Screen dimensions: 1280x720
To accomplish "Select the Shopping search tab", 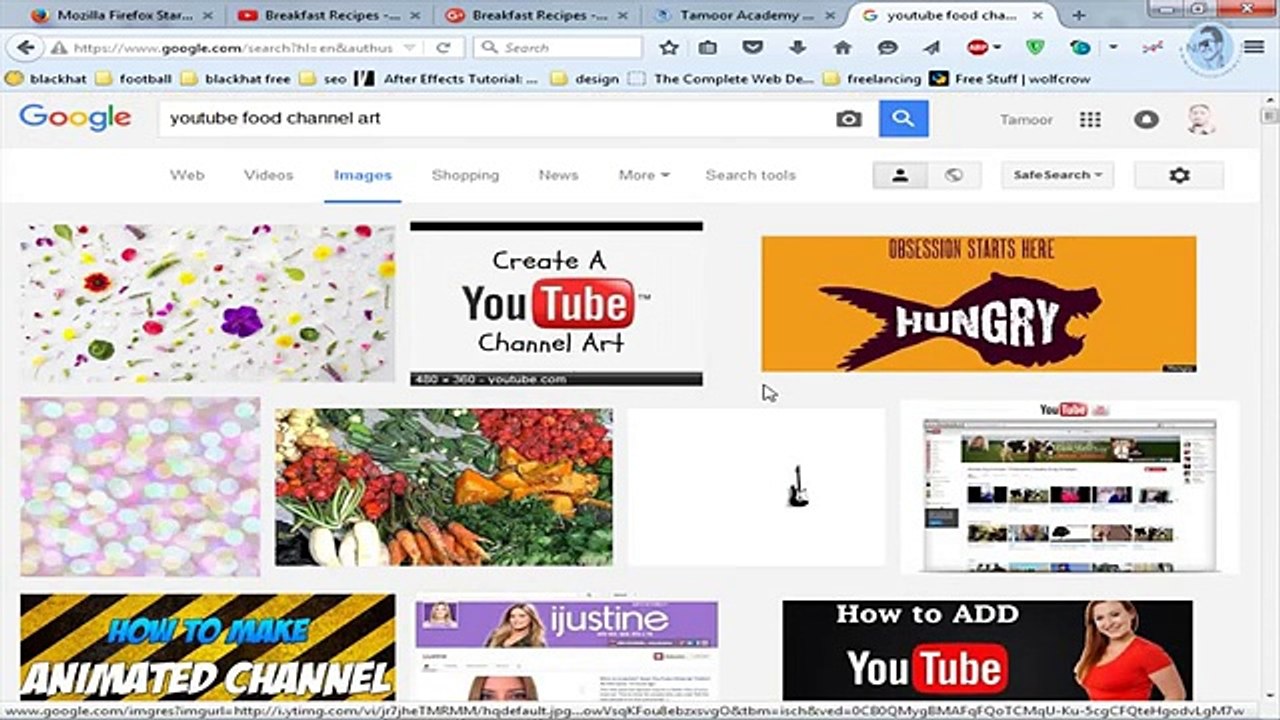I will coord(465,175).
